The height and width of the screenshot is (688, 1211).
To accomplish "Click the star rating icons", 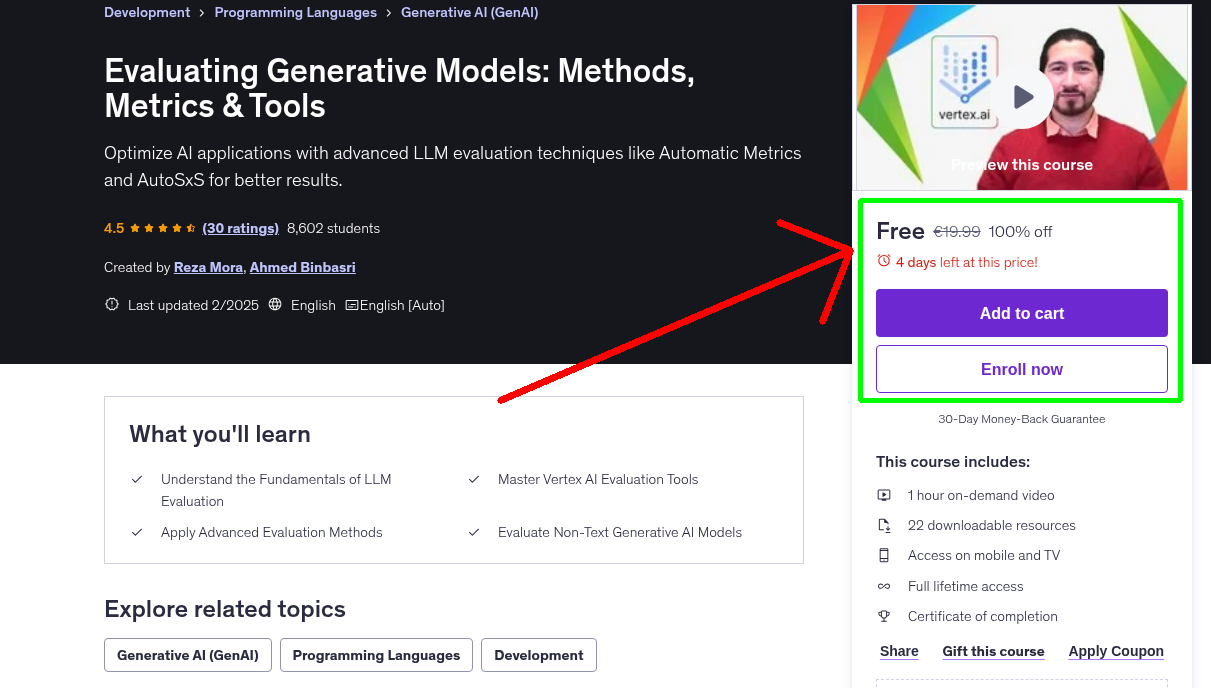I will (x=163, y=228).
